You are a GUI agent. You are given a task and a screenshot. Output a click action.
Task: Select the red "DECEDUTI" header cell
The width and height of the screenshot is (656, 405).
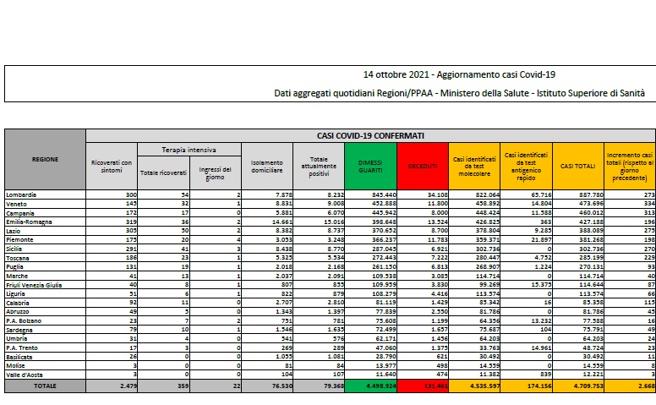pyautogui.click(x=423, y=167)
